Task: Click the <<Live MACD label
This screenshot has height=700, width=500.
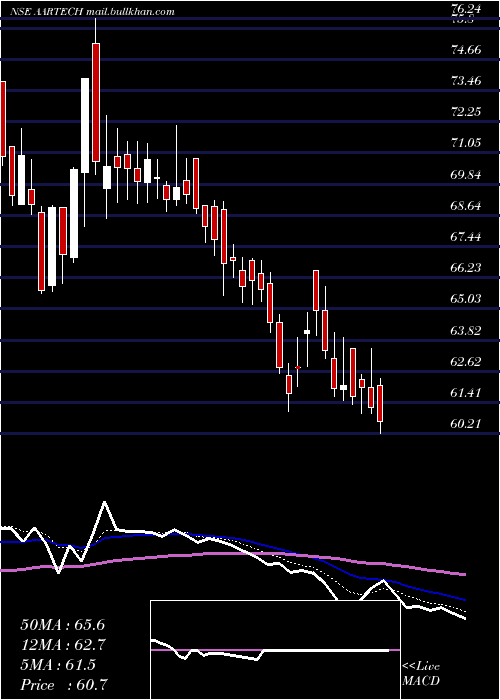Action: pos(421,674)
